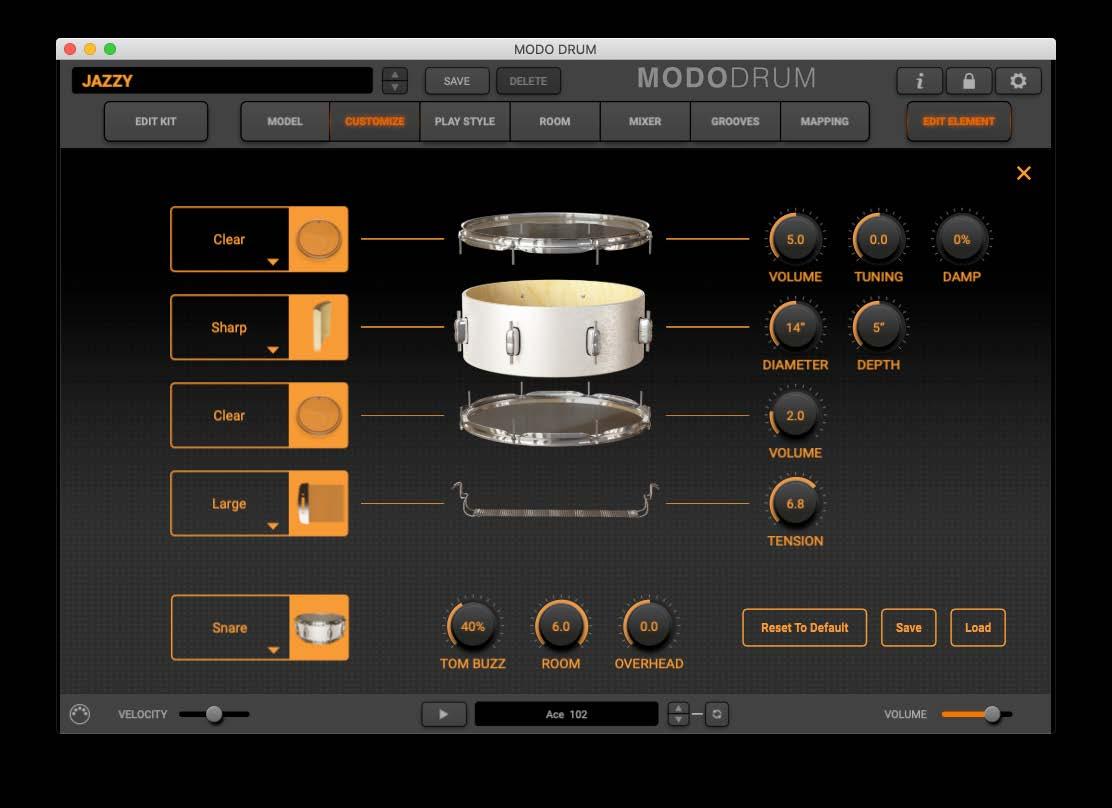Open the MAPPING tab
Image resolution: width=1112 pixels, height=808 pixels.
coord(824,121)
